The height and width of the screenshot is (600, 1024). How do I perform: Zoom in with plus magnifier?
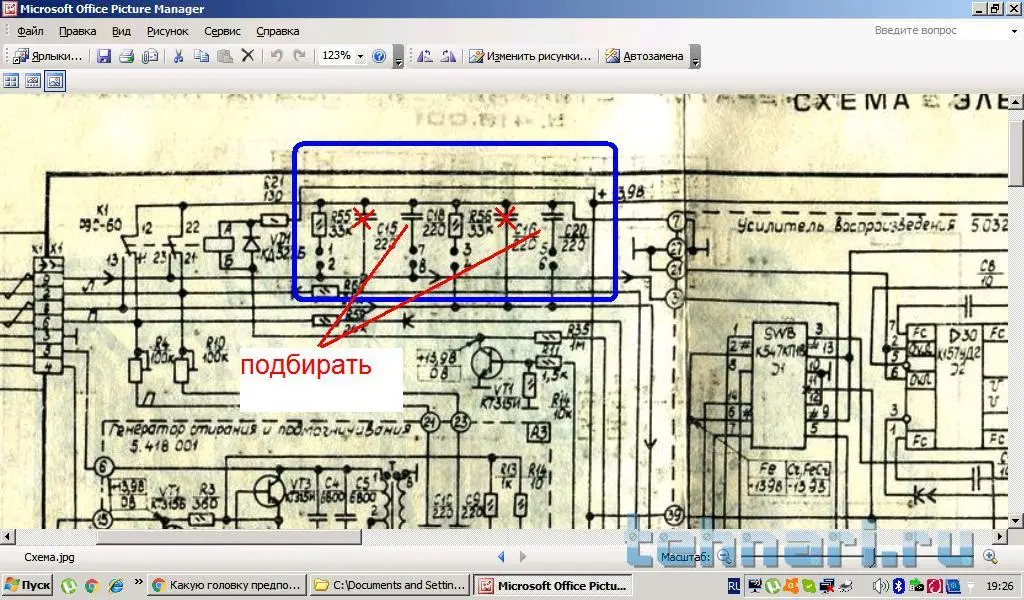pyautogui.click(x=990, y=557)
